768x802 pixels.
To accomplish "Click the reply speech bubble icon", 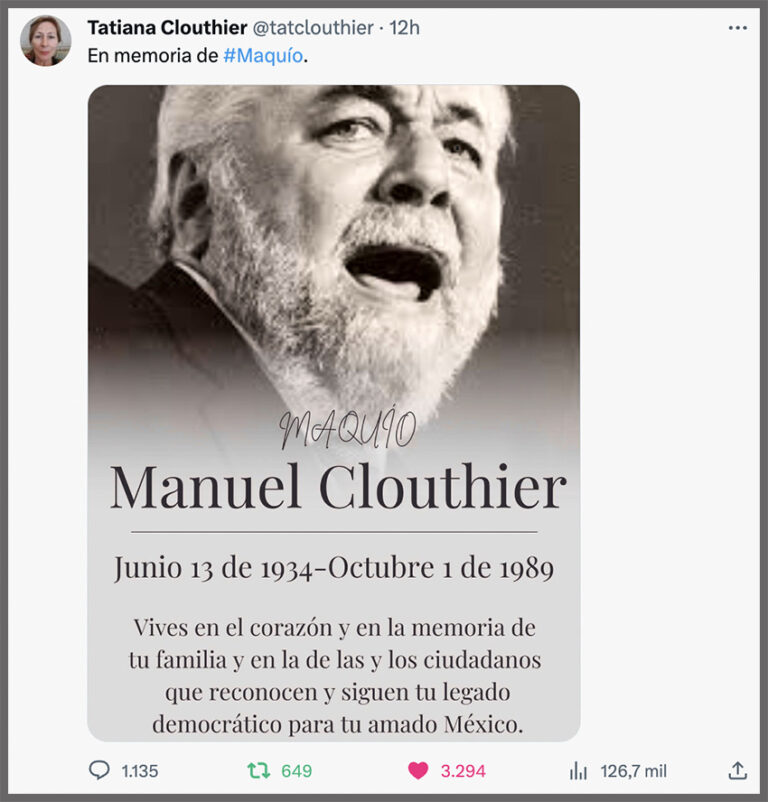I will click(99, 770).
